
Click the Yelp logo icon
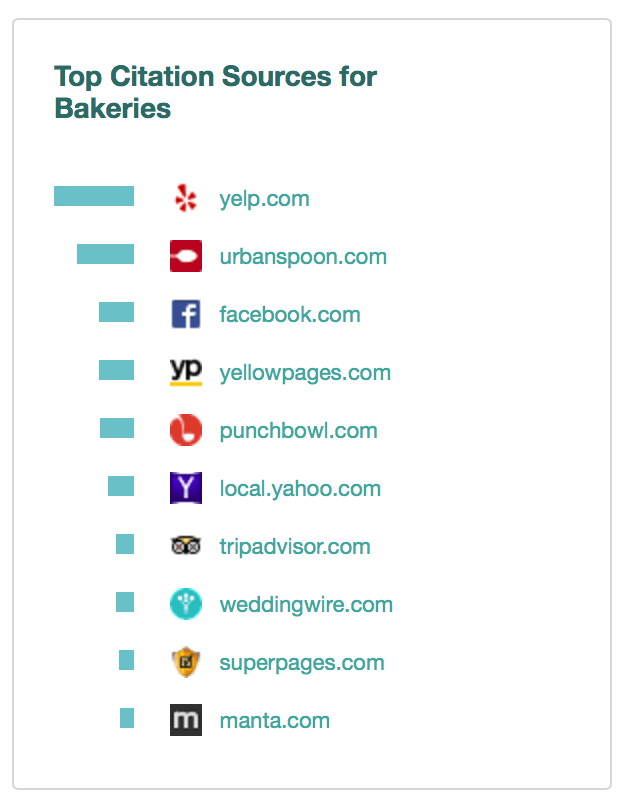pyautogui.click(x=186, y=198)
